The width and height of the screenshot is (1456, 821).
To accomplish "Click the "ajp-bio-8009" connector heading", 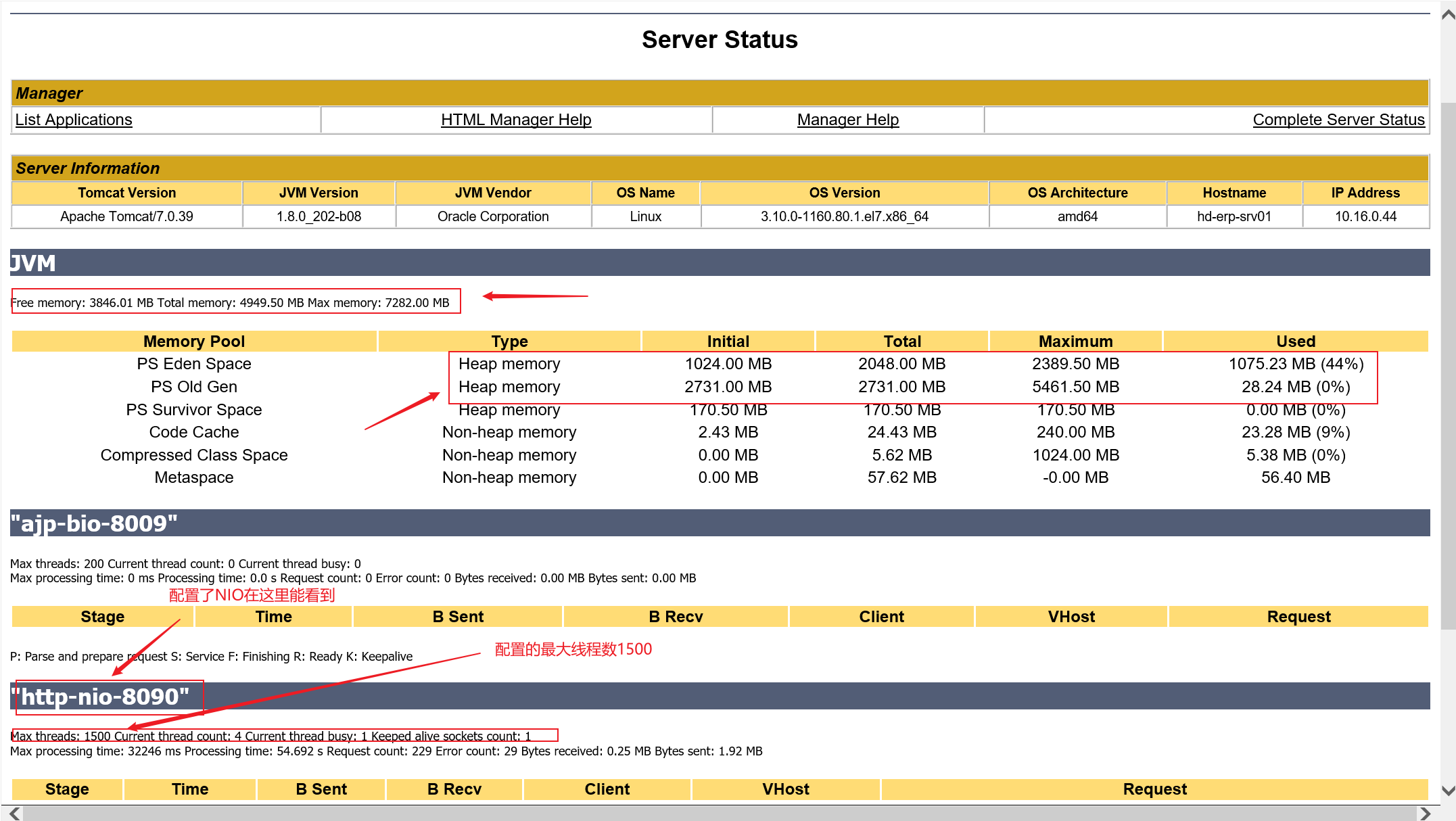I will tap(94, 523).
